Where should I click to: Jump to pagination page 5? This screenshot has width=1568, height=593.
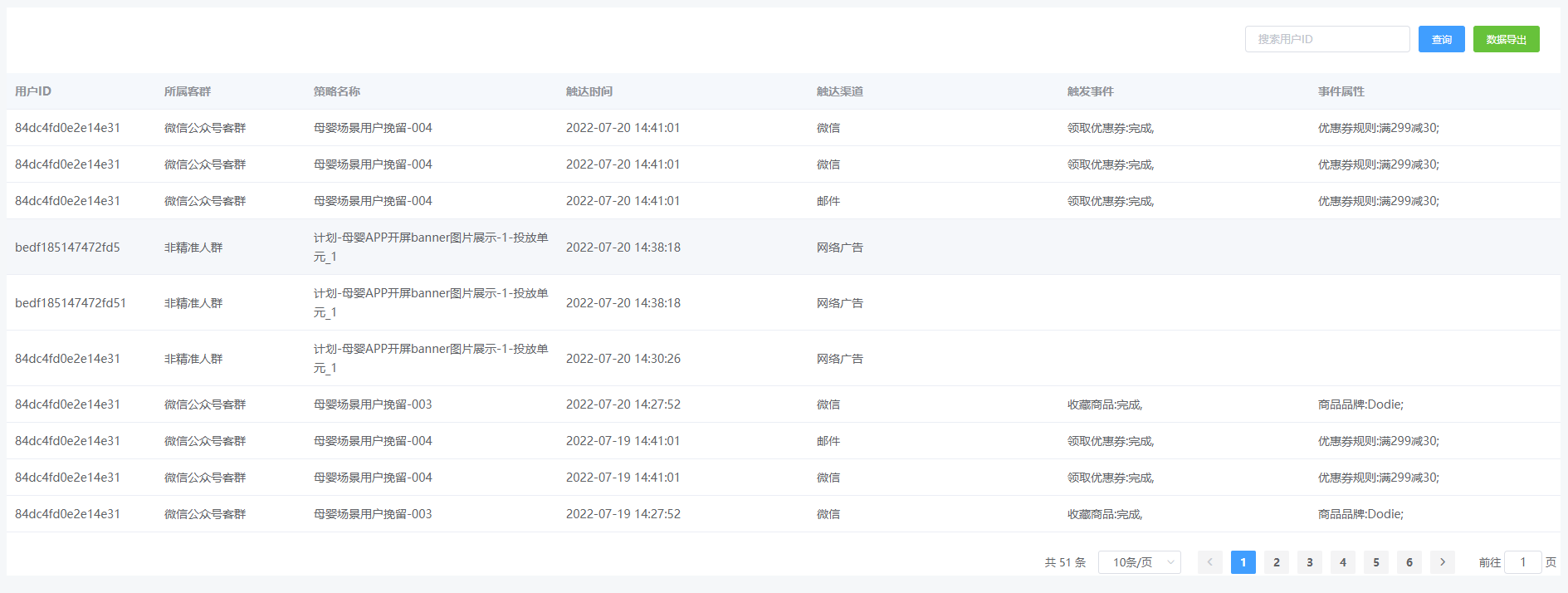(1375, 562)
